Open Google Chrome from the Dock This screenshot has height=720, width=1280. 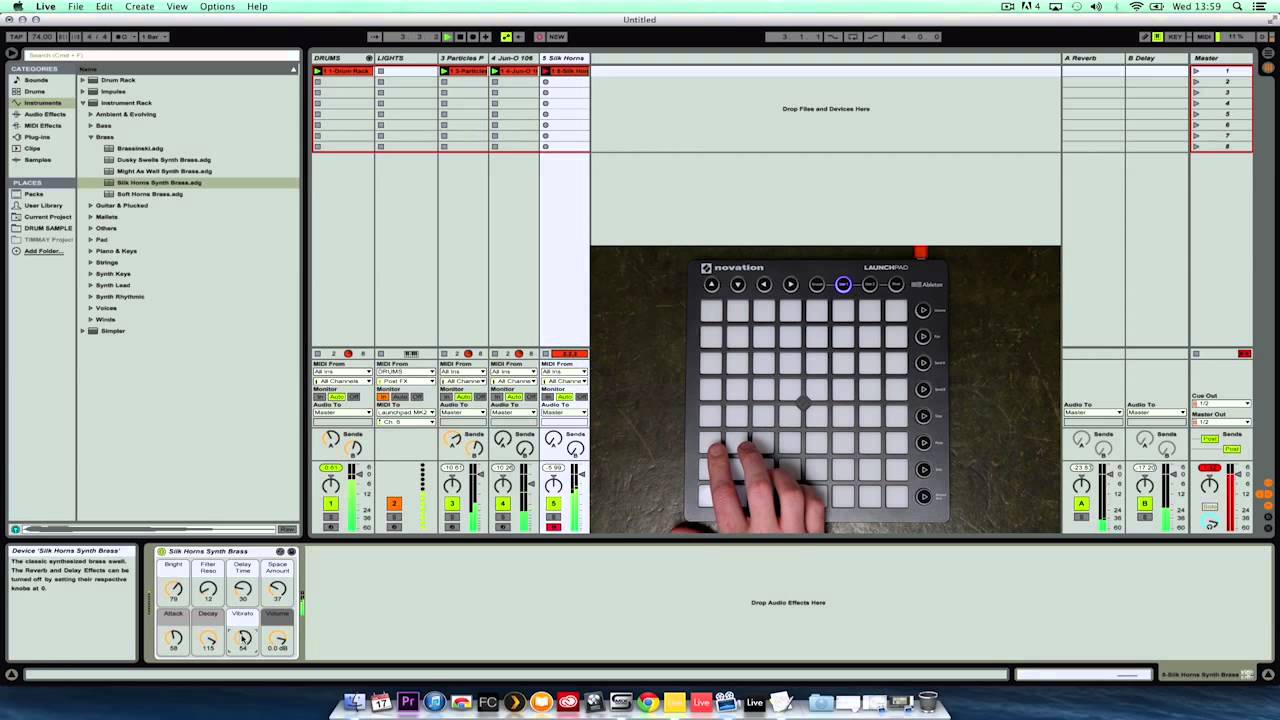click(648, 703)
